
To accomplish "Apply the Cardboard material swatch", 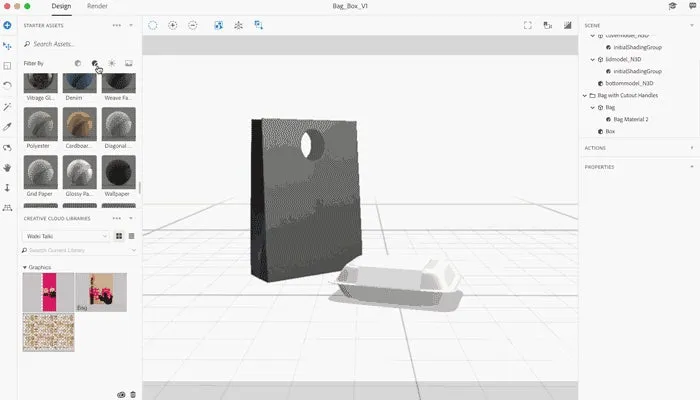I will (79, 124).
